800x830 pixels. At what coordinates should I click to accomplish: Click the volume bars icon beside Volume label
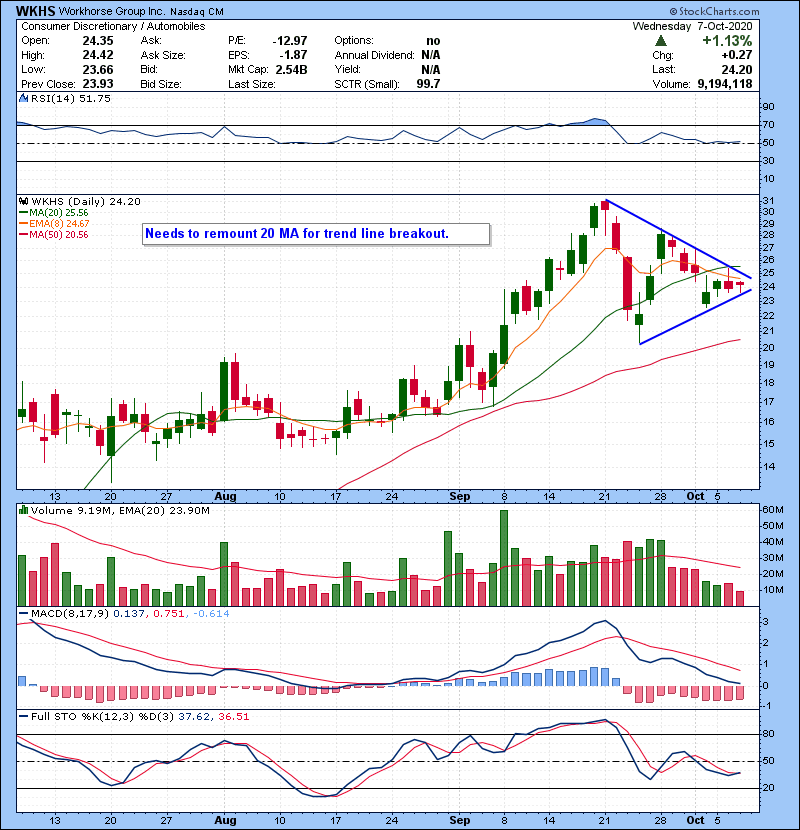pyautogui.click(x=23, y=510)
